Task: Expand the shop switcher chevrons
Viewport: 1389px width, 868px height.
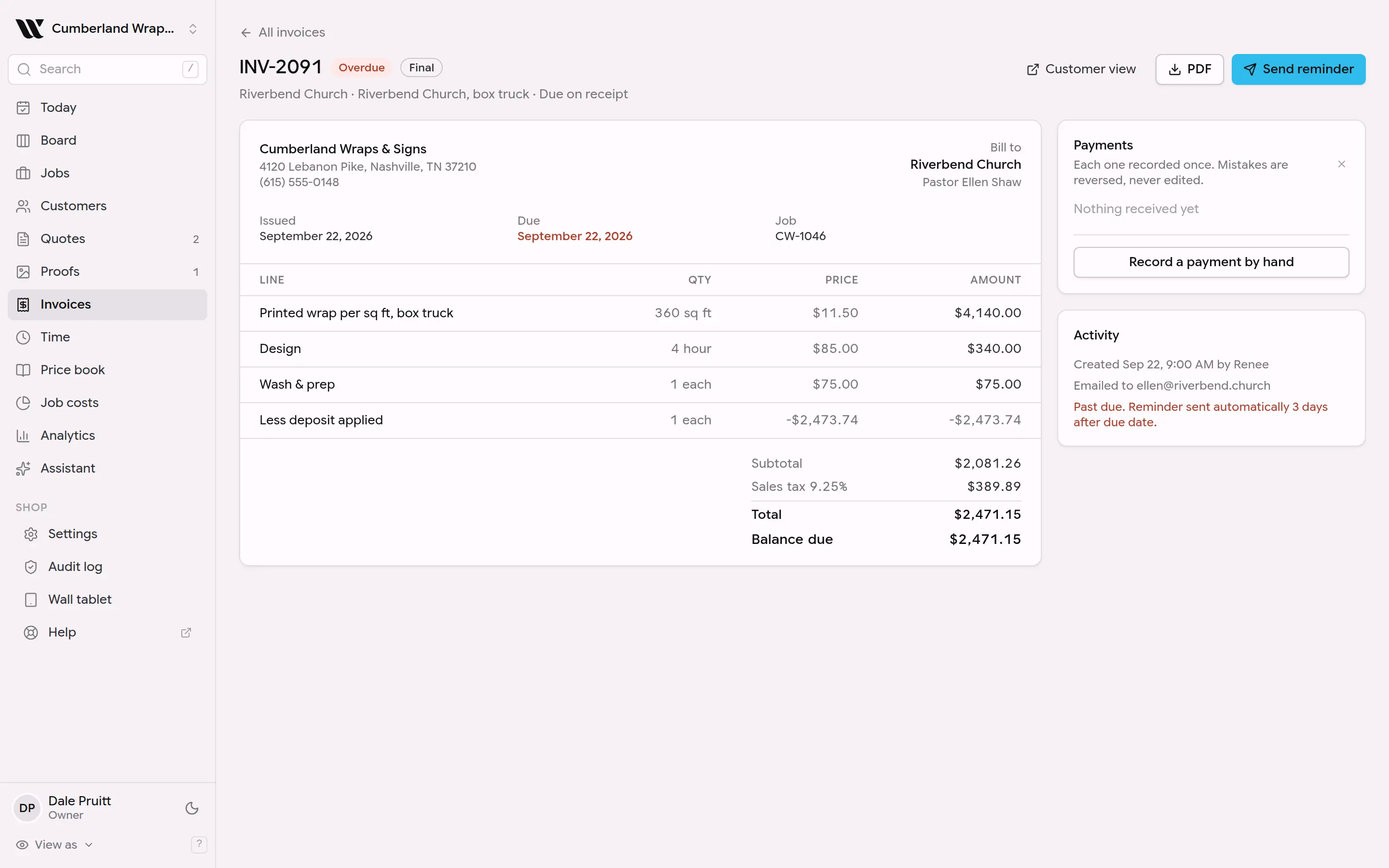Action: [193, 29]
